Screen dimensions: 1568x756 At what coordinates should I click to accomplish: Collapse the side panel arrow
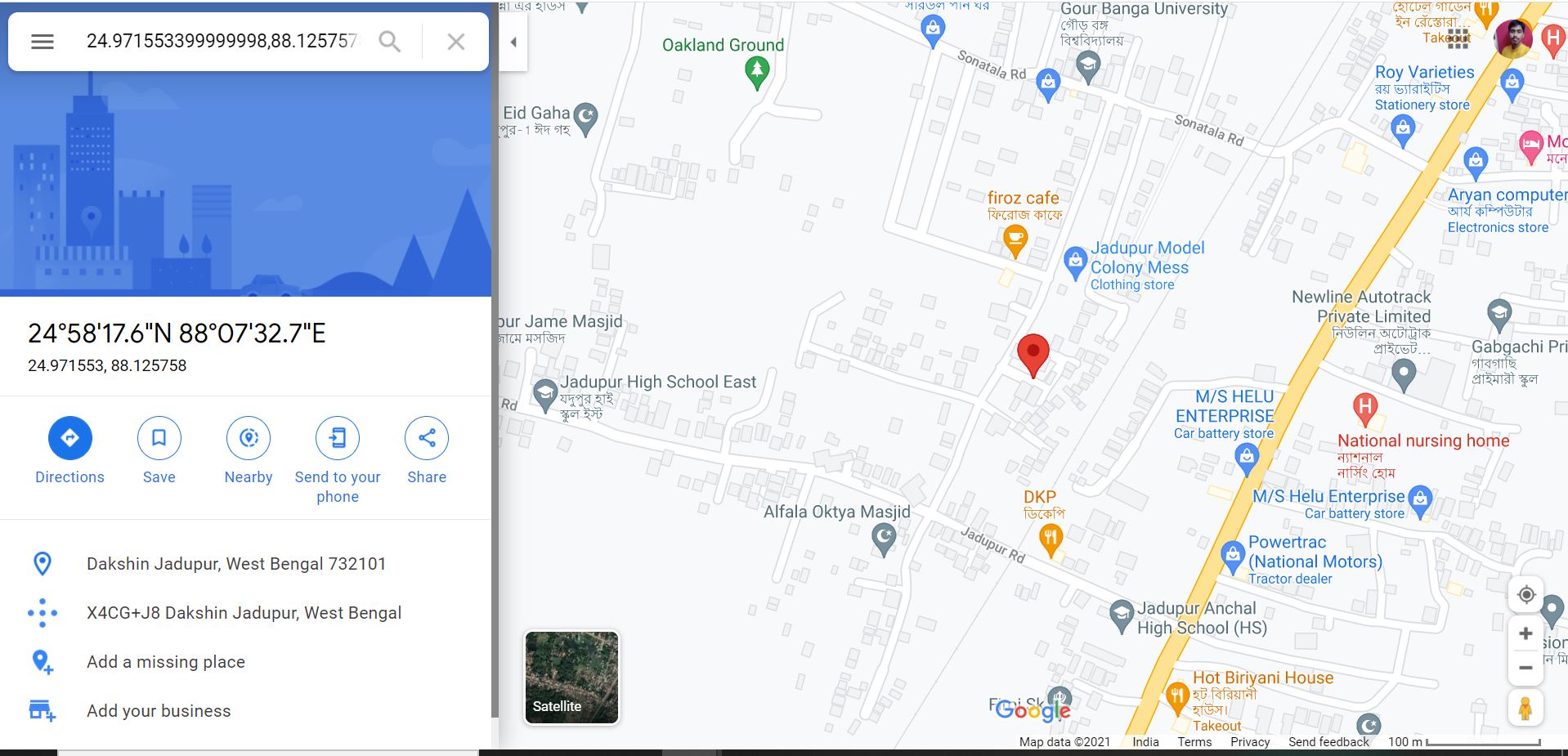[513, 42]
